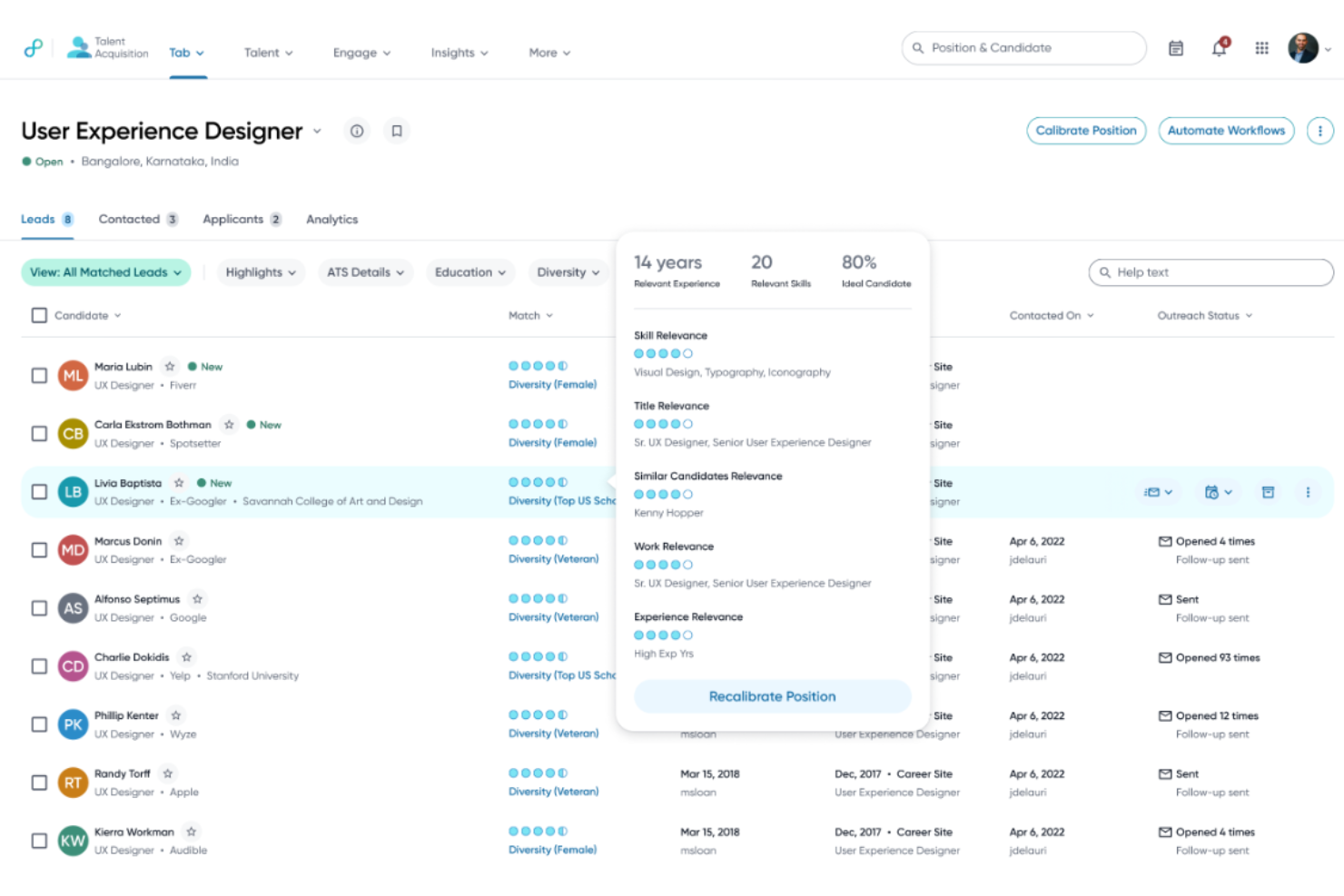1344x896 pixels.
Task: Expand the Education filter dropdown
Action: tap(469, 272)
